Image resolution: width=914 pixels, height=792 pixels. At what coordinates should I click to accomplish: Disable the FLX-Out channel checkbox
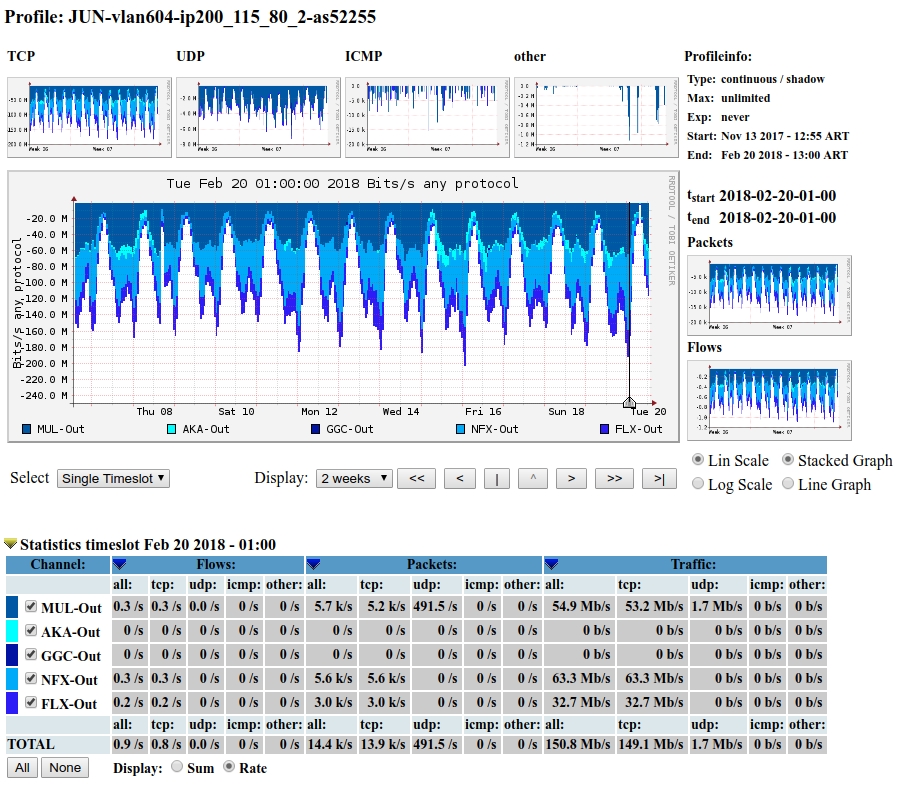tap(31, 703)
